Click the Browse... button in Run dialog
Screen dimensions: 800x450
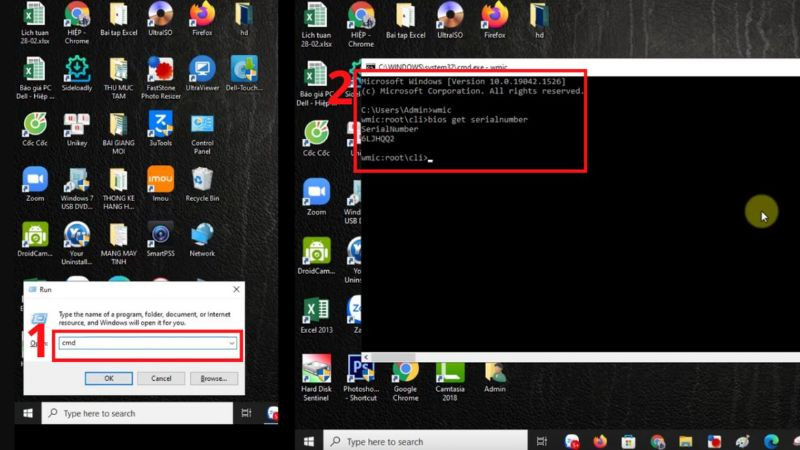click(x=214, y=378)
